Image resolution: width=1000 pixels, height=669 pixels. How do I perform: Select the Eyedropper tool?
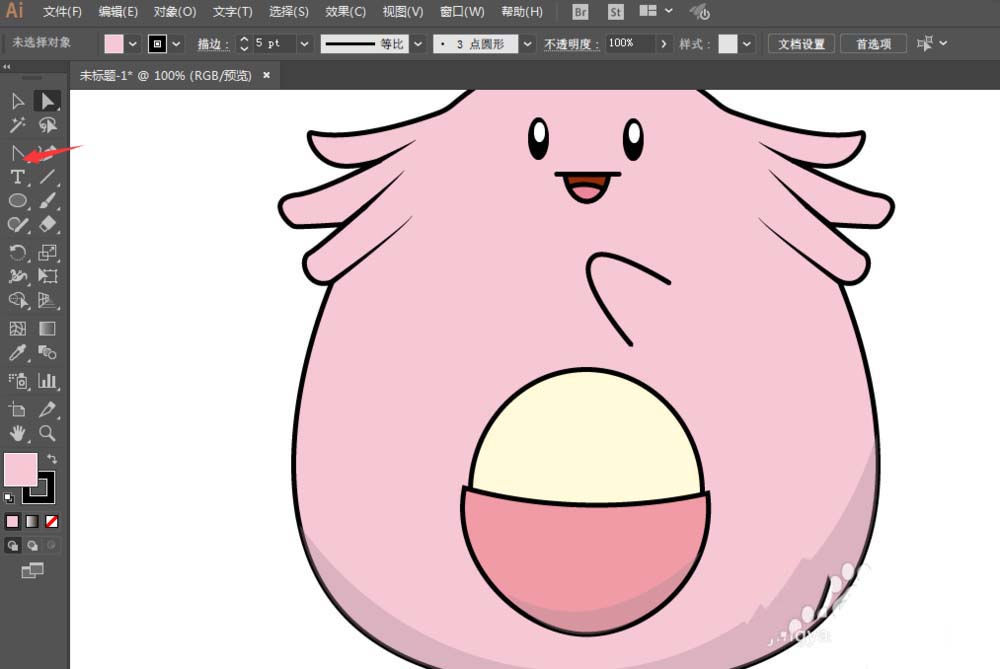[17, 353]
